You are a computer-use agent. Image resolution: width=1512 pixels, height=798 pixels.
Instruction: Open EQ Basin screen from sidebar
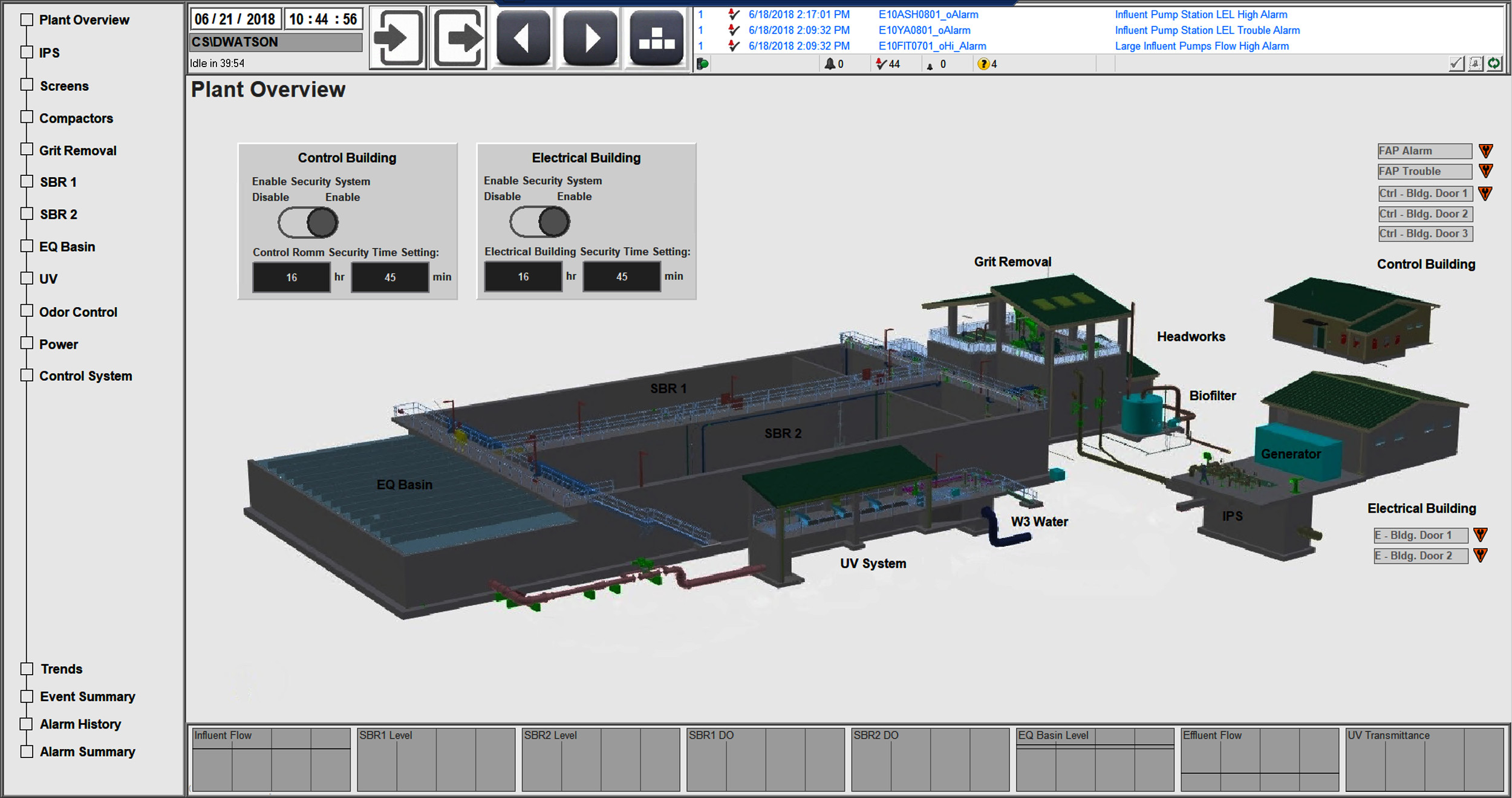pyautogui.click(x=67, y=247)
